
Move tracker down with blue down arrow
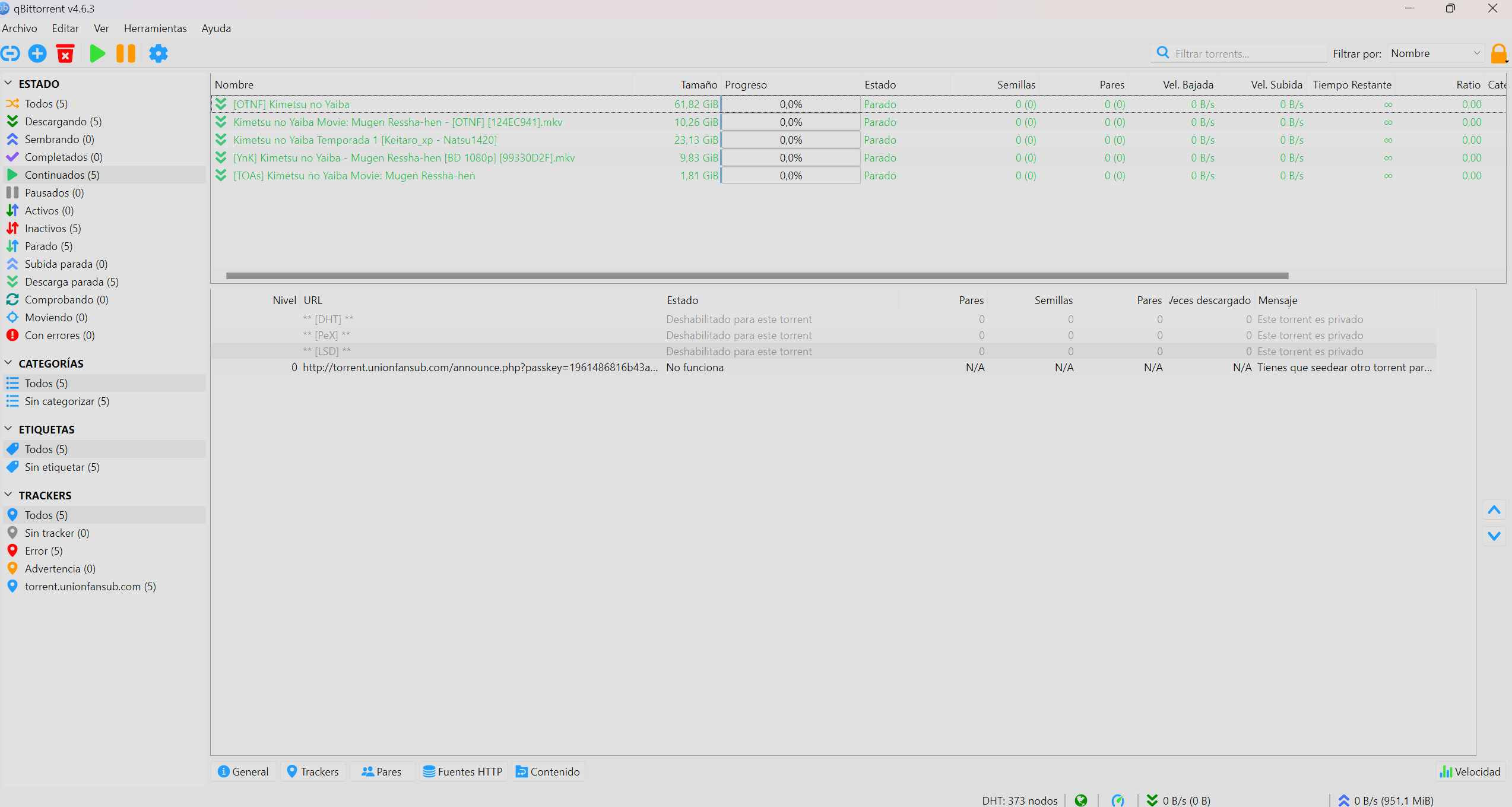click(1494, 536)
